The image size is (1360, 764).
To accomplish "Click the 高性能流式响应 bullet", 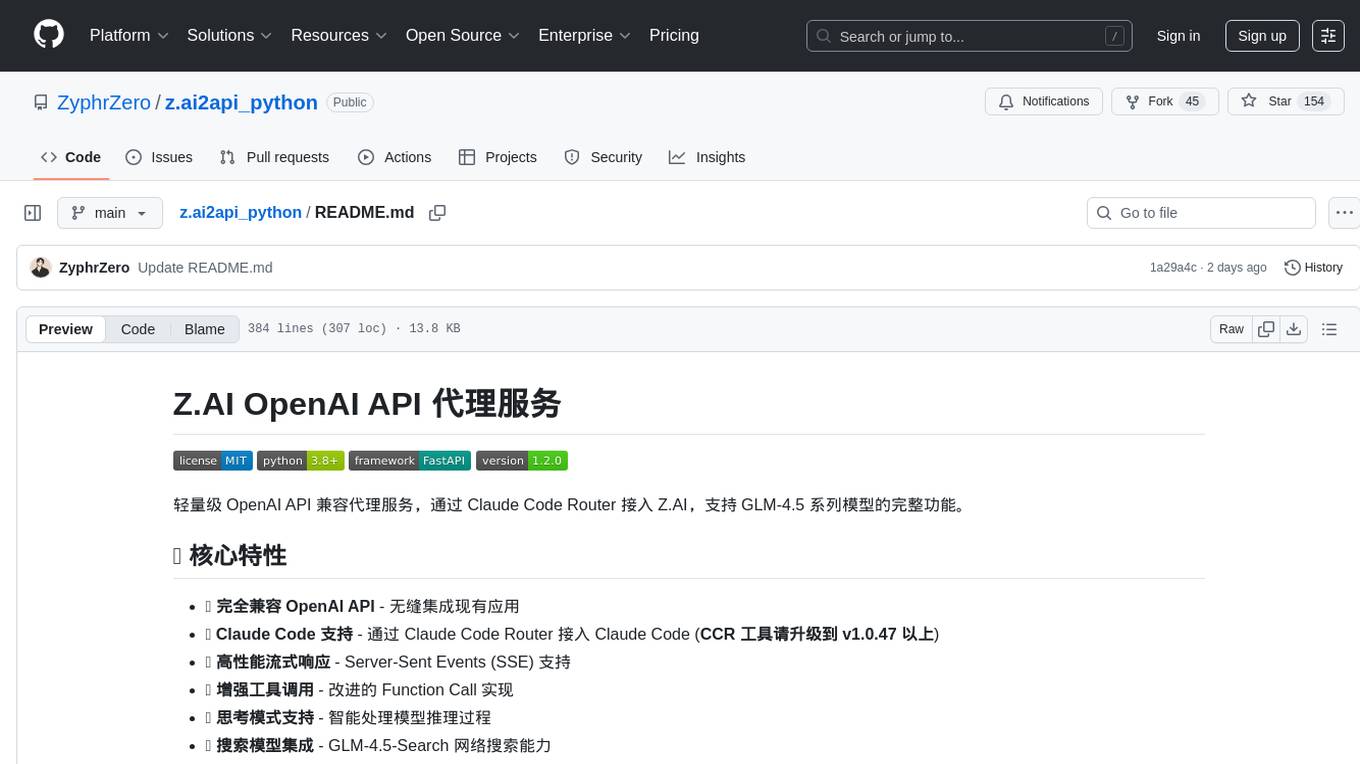I will tap(388, 662).
